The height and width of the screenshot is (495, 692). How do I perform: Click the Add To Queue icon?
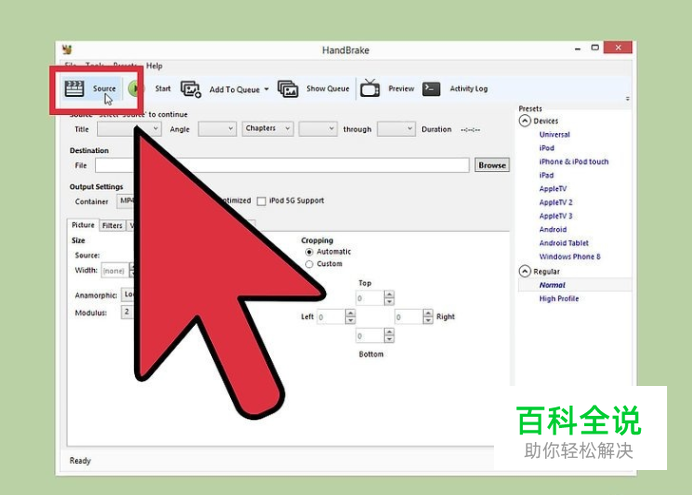191,89
